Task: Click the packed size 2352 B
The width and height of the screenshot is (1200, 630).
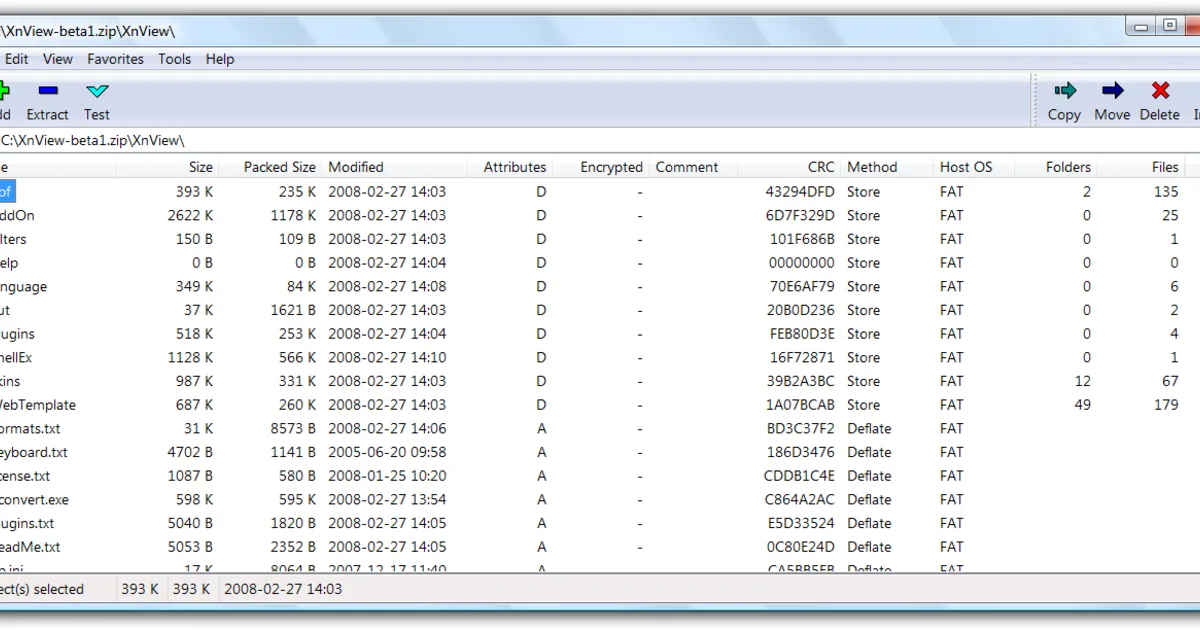Action: tap(293, 547)
